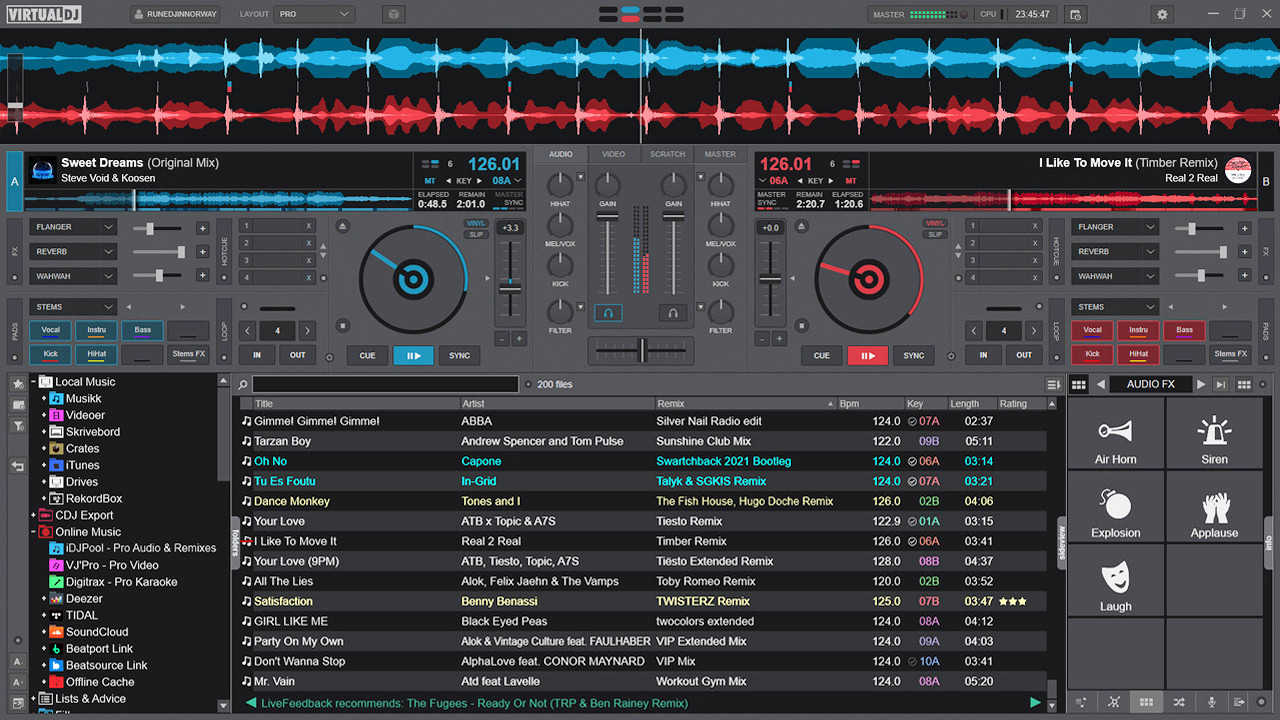
Task: Skip to next sampler bank icon
Action: [1220, 384]
